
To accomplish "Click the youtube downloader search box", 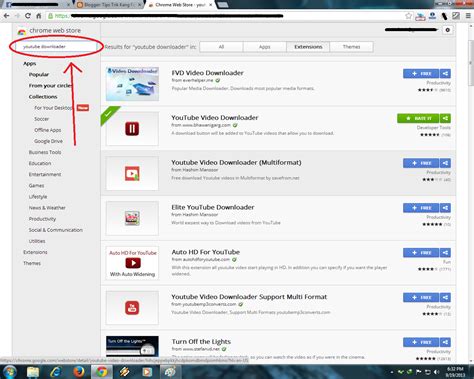I will (56, 47).
